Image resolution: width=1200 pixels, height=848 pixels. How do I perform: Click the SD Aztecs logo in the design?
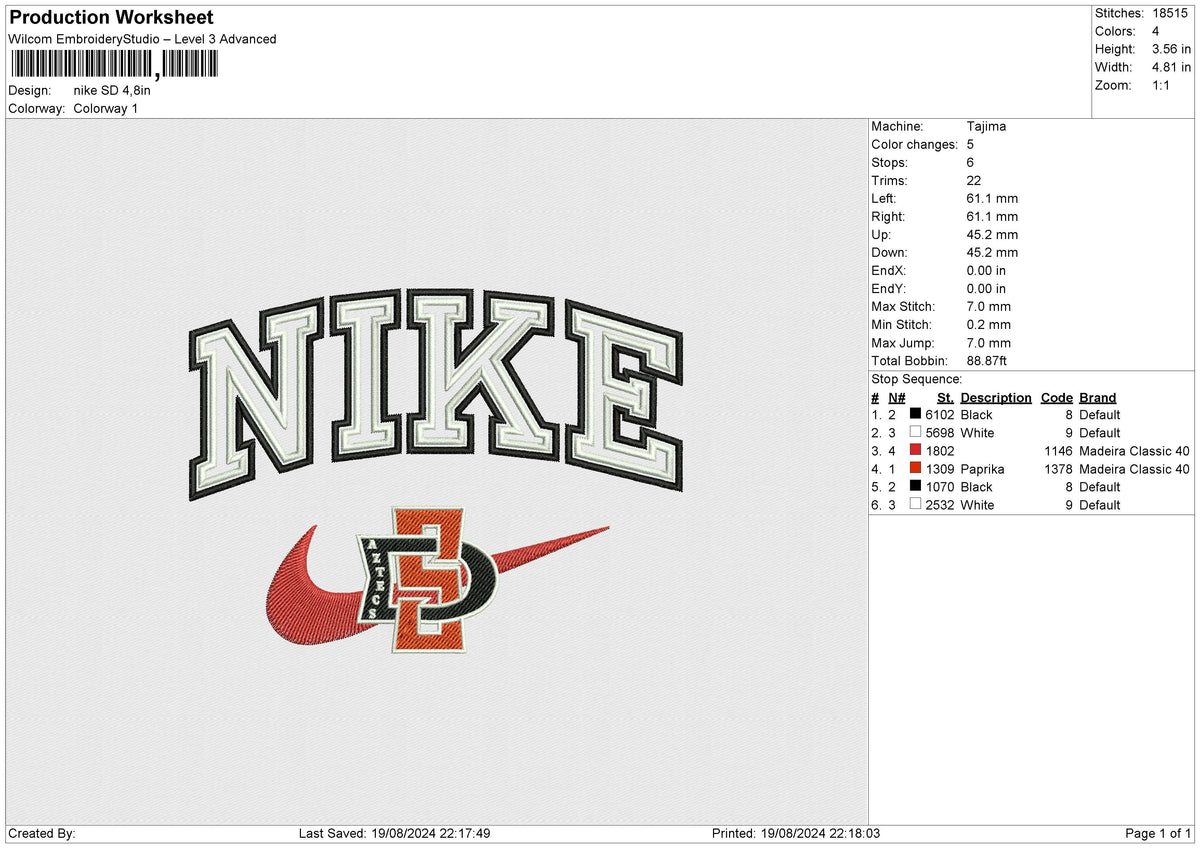tap(428, 580)
